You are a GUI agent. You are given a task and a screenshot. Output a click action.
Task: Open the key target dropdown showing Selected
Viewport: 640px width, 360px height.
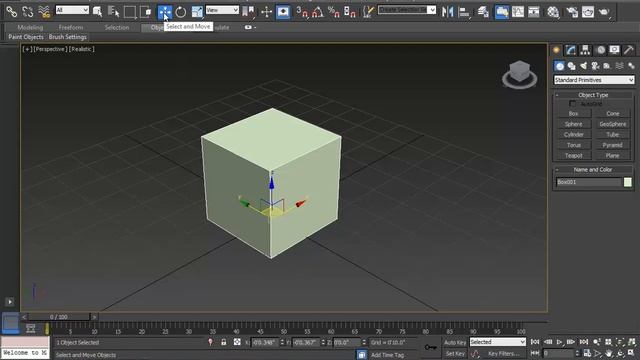tap(498, 342)
